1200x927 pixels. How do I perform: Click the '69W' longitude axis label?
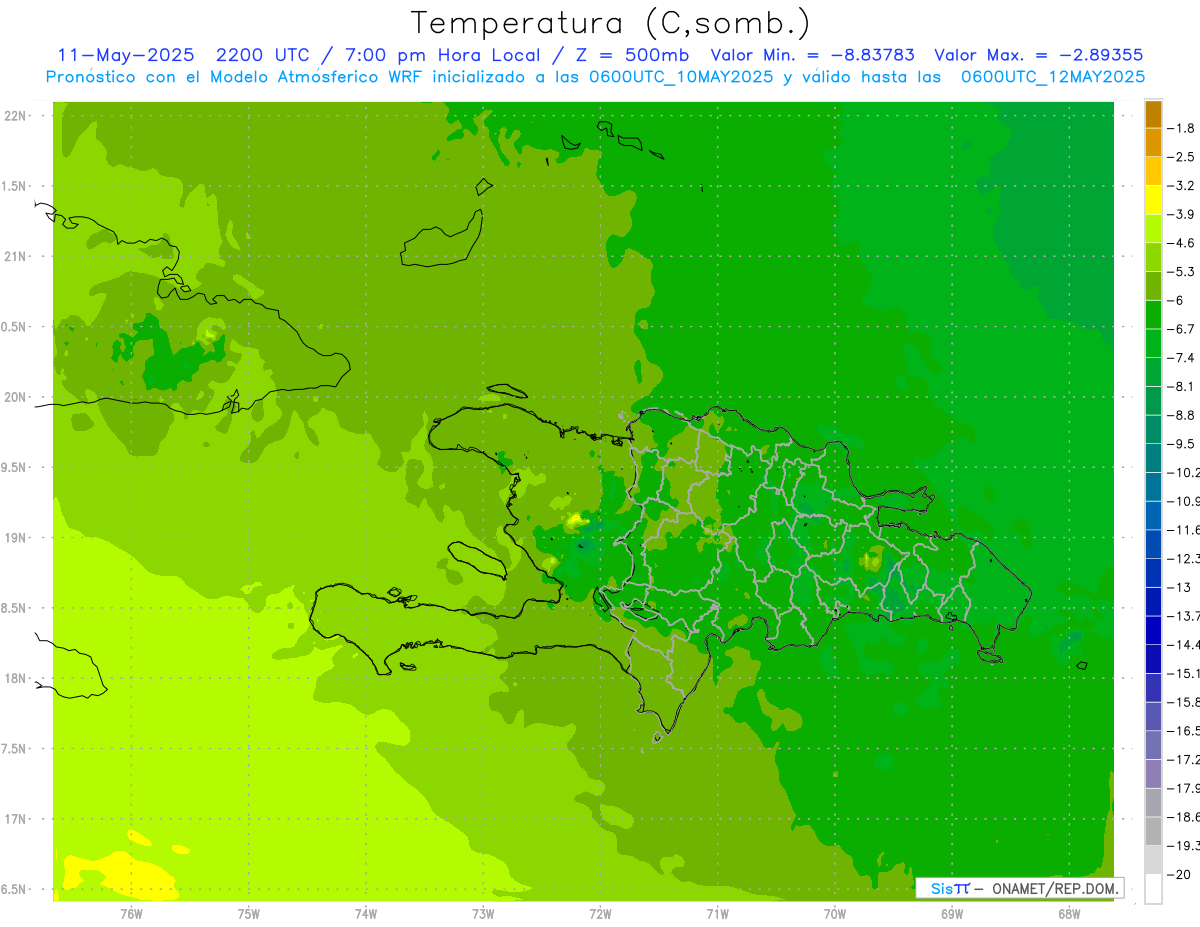952,913
